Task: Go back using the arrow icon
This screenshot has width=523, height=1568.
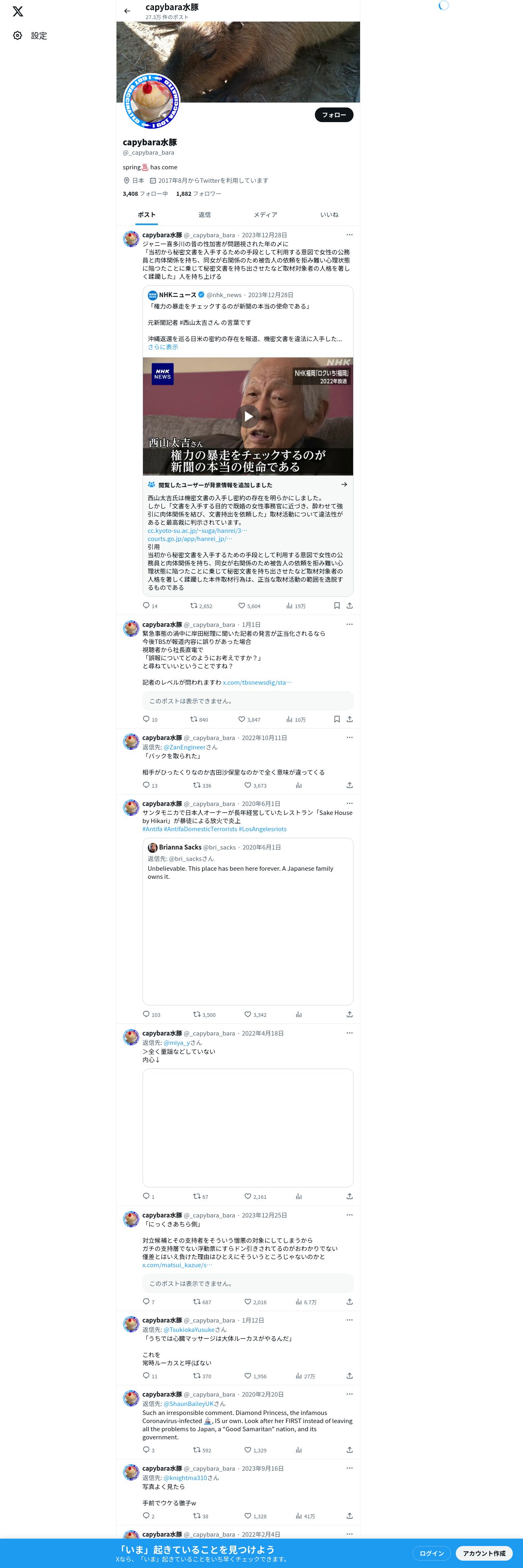Action: (127, 11)
